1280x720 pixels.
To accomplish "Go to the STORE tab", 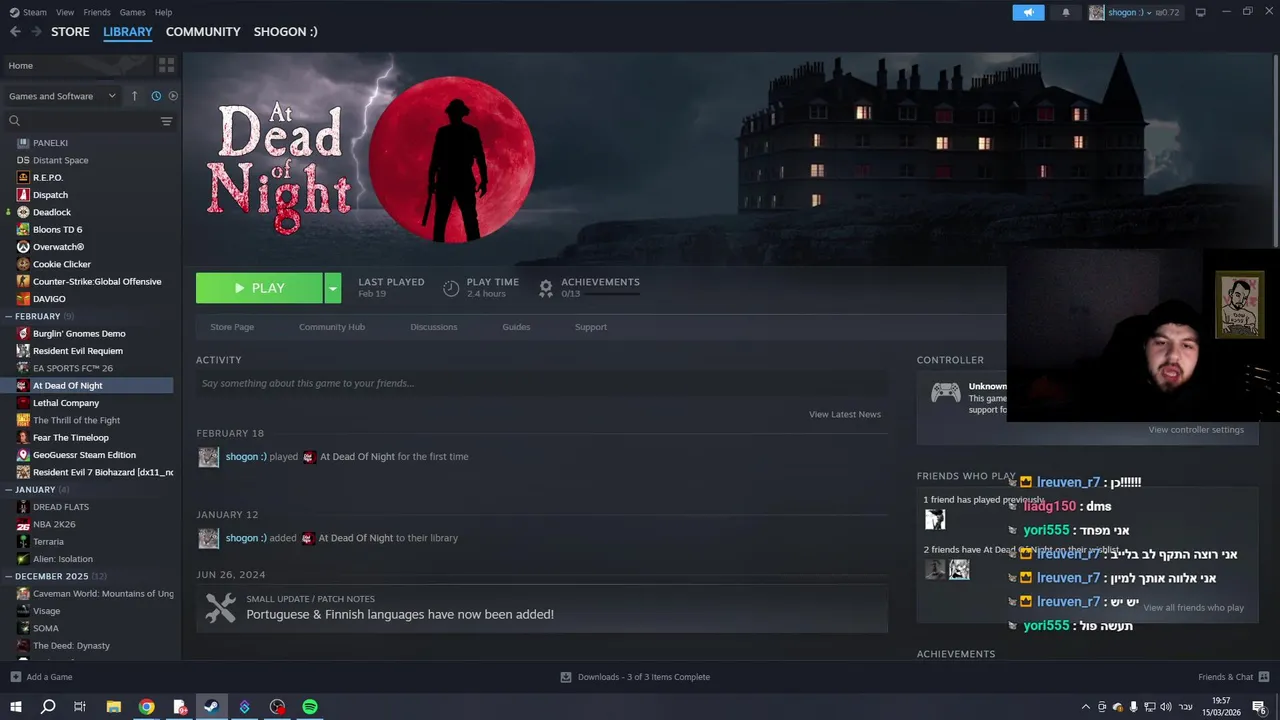I will click(x=70, y=32).
